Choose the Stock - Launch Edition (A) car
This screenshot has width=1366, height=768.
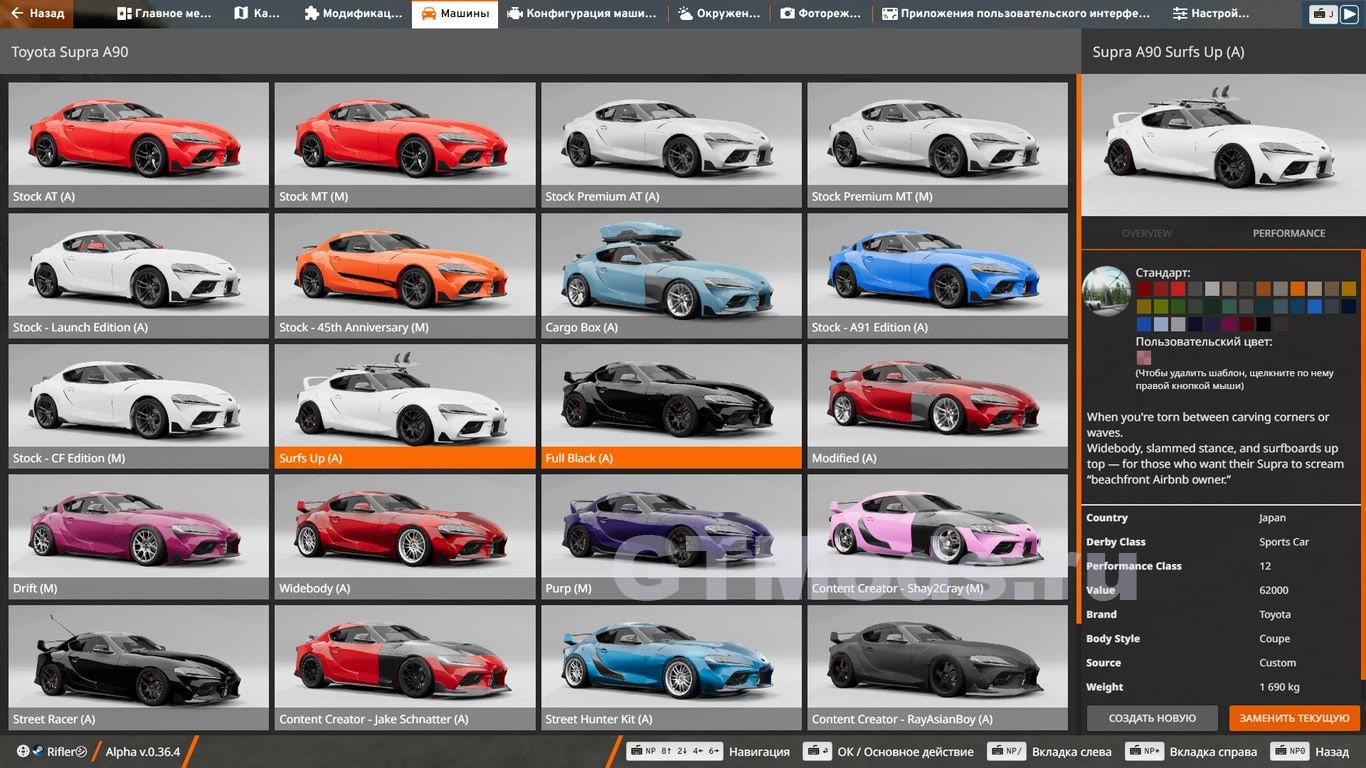(139, 275)
